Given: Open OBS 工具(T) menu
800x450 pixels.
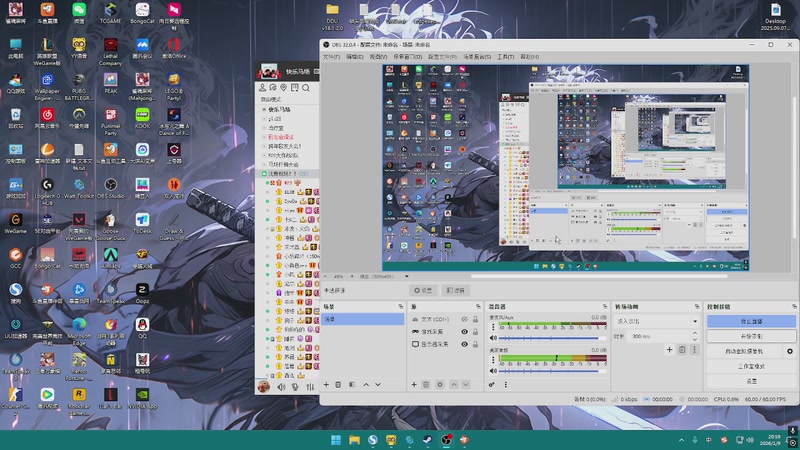Looking at the screenshot, I should click(506, 57).
